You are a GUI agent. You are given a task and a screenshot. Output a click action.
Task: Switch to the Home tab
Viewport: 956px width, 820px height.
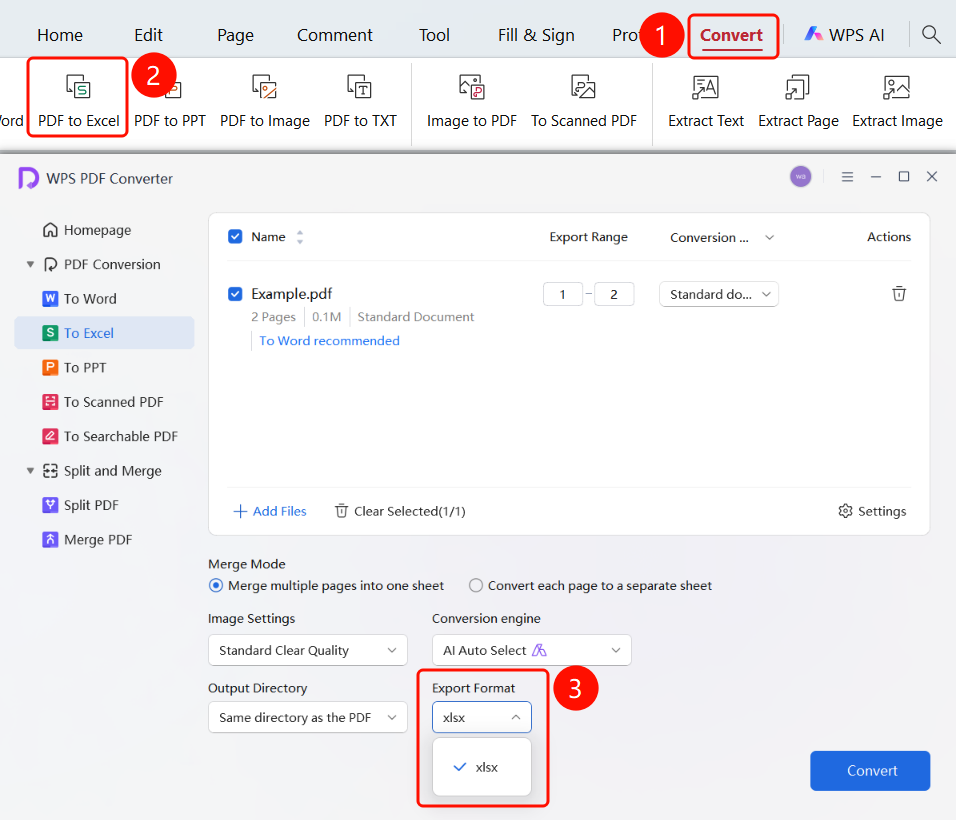point(60,35)
